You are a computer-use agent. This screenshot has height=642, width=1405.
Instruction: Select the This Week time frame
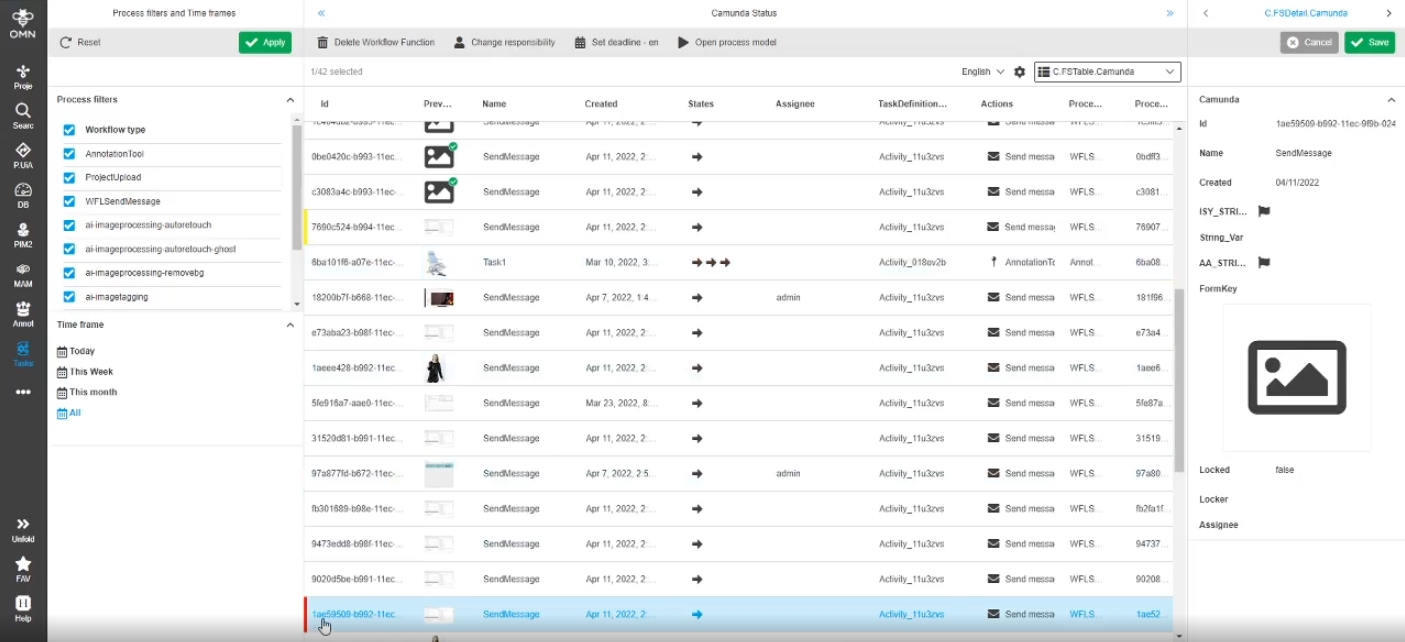pyautogui.click(x=90, y=372)
